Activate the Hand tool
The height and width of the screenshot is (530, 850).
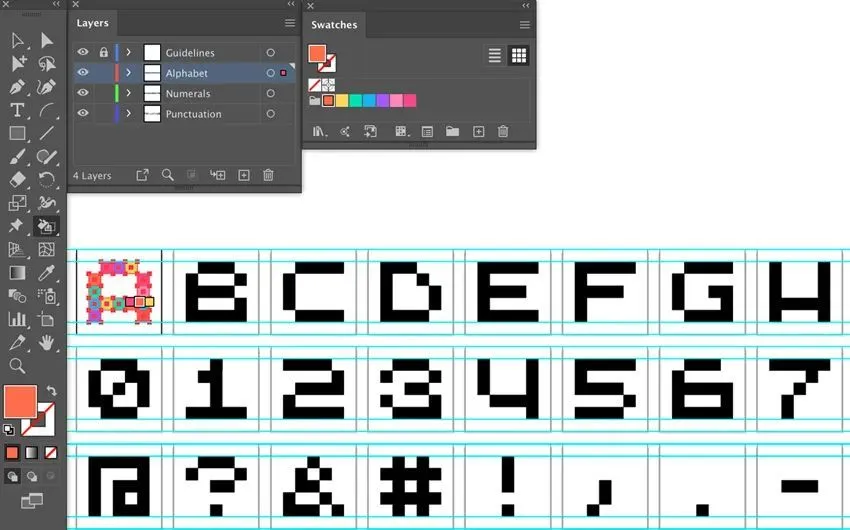click(x=47, y=342)
